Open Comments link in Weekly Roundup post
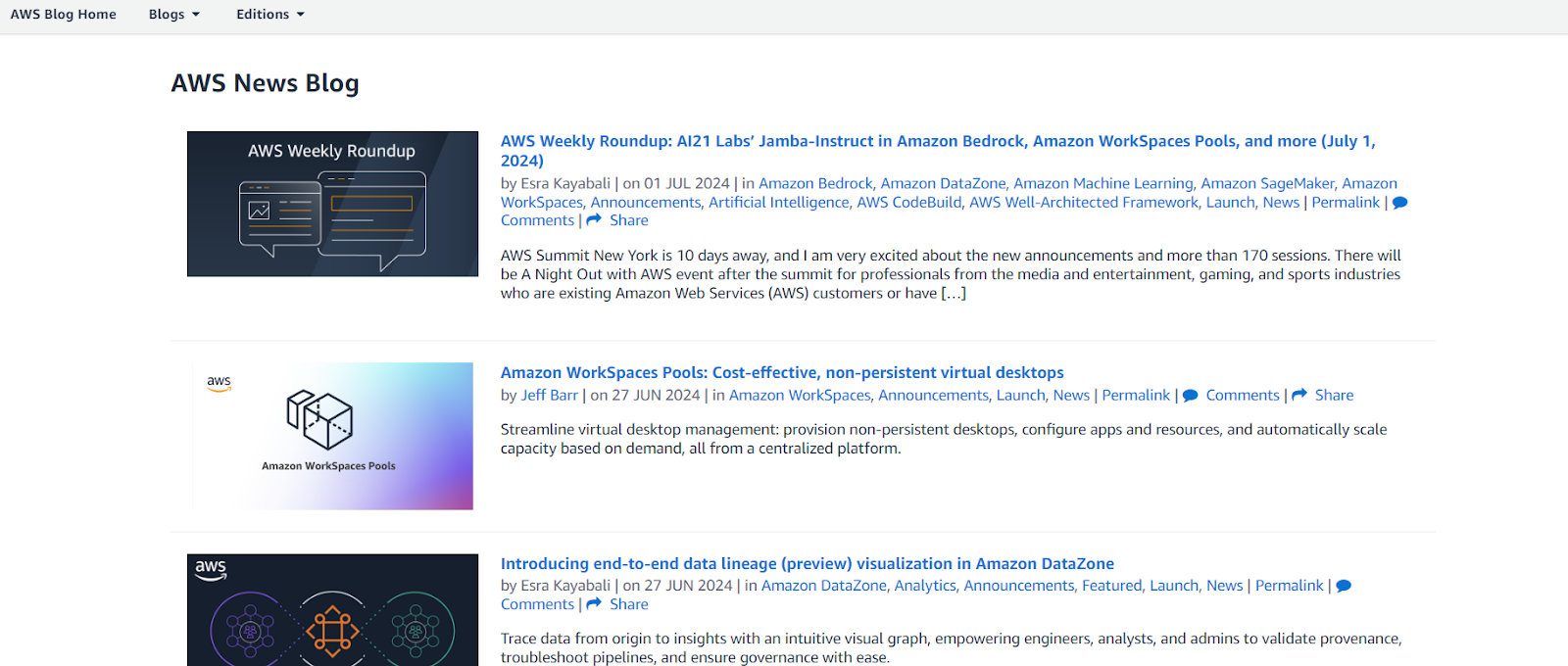This screenshot has width=1568, height=666. pos(537,220)
